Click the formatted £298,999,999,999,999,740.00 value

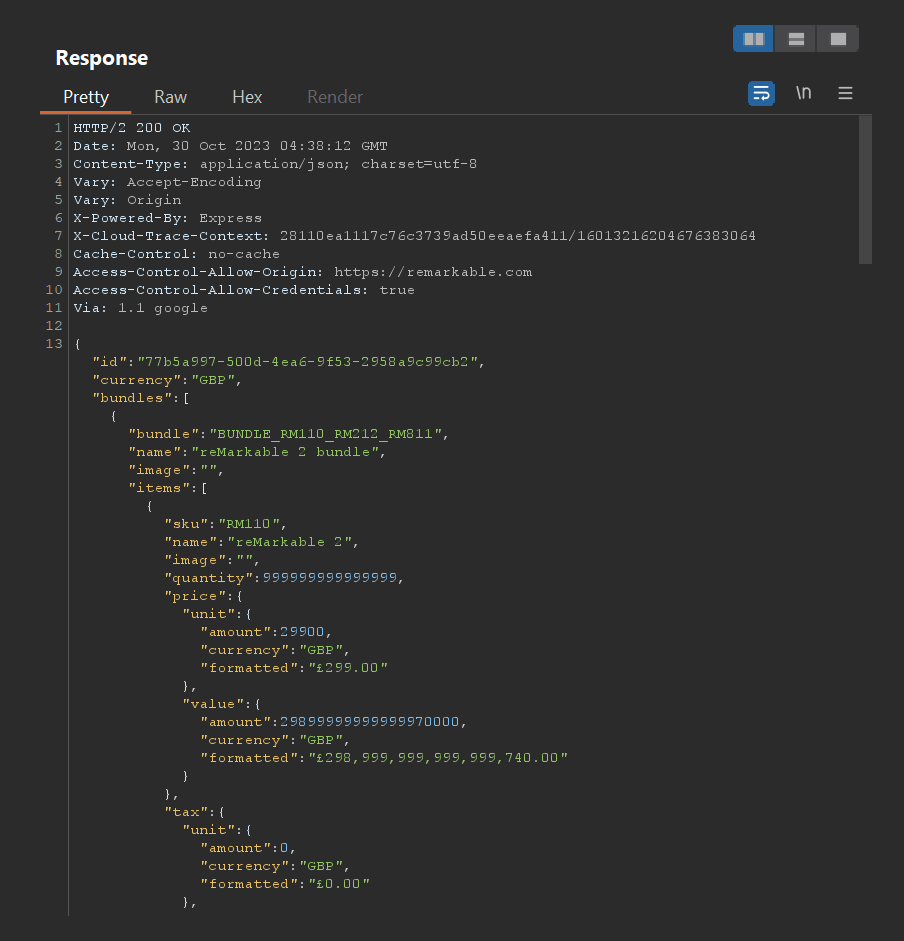tap(438, 758)
